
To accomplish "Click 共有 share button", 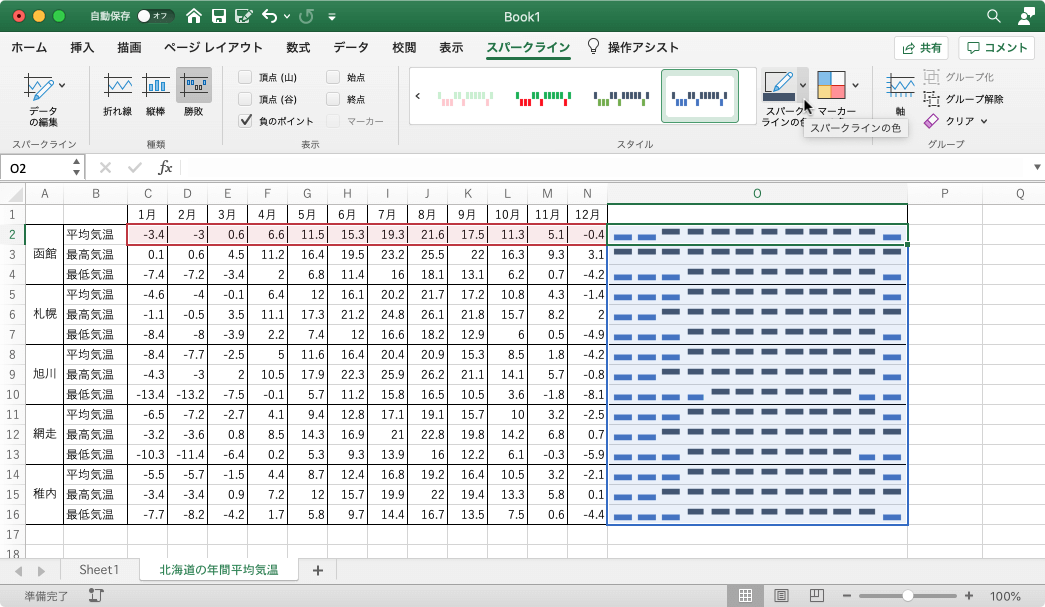I will (922, 48).
